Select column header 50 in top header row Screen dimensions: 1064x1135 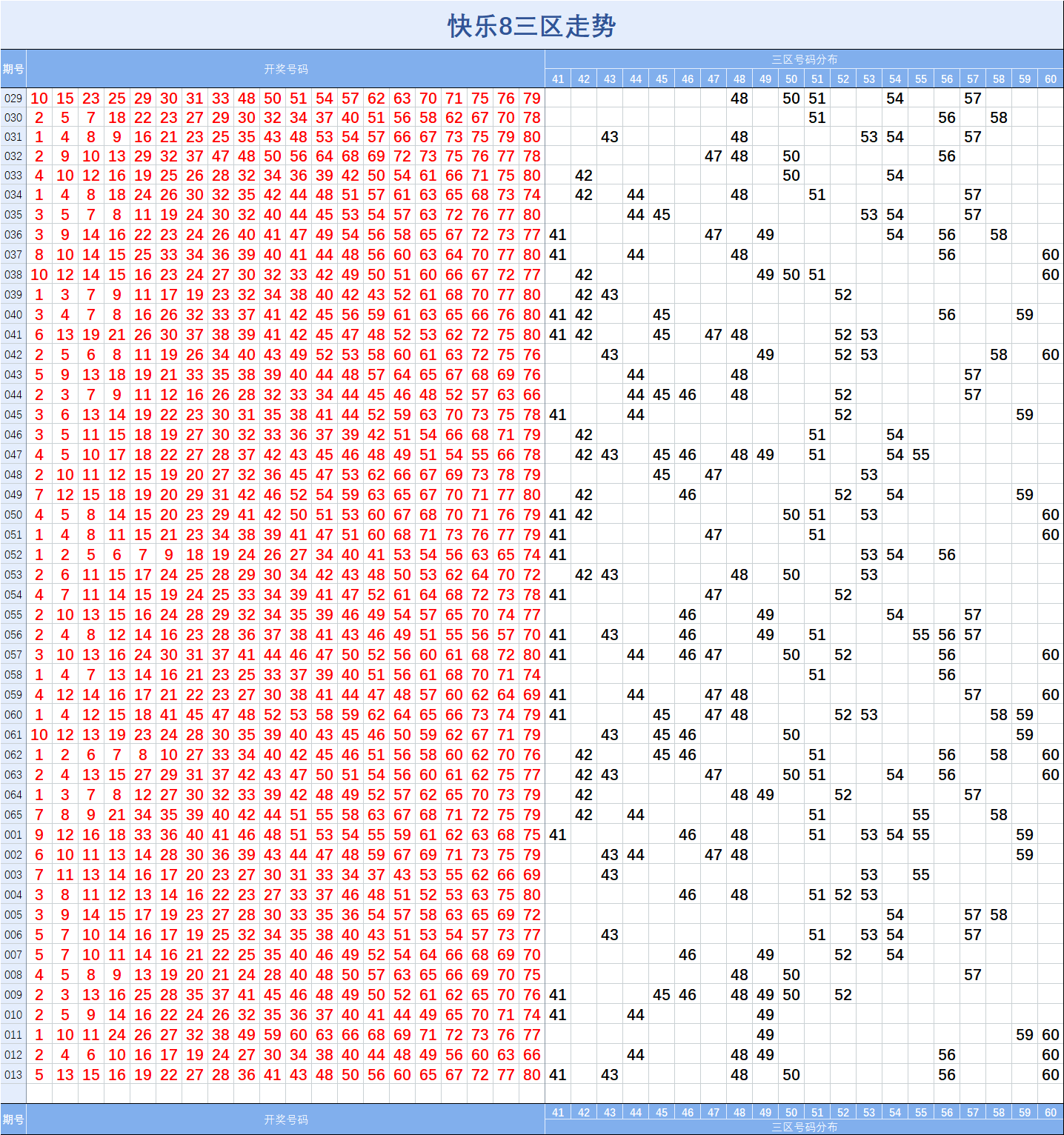pyautogui.click(x=791, y=79)
